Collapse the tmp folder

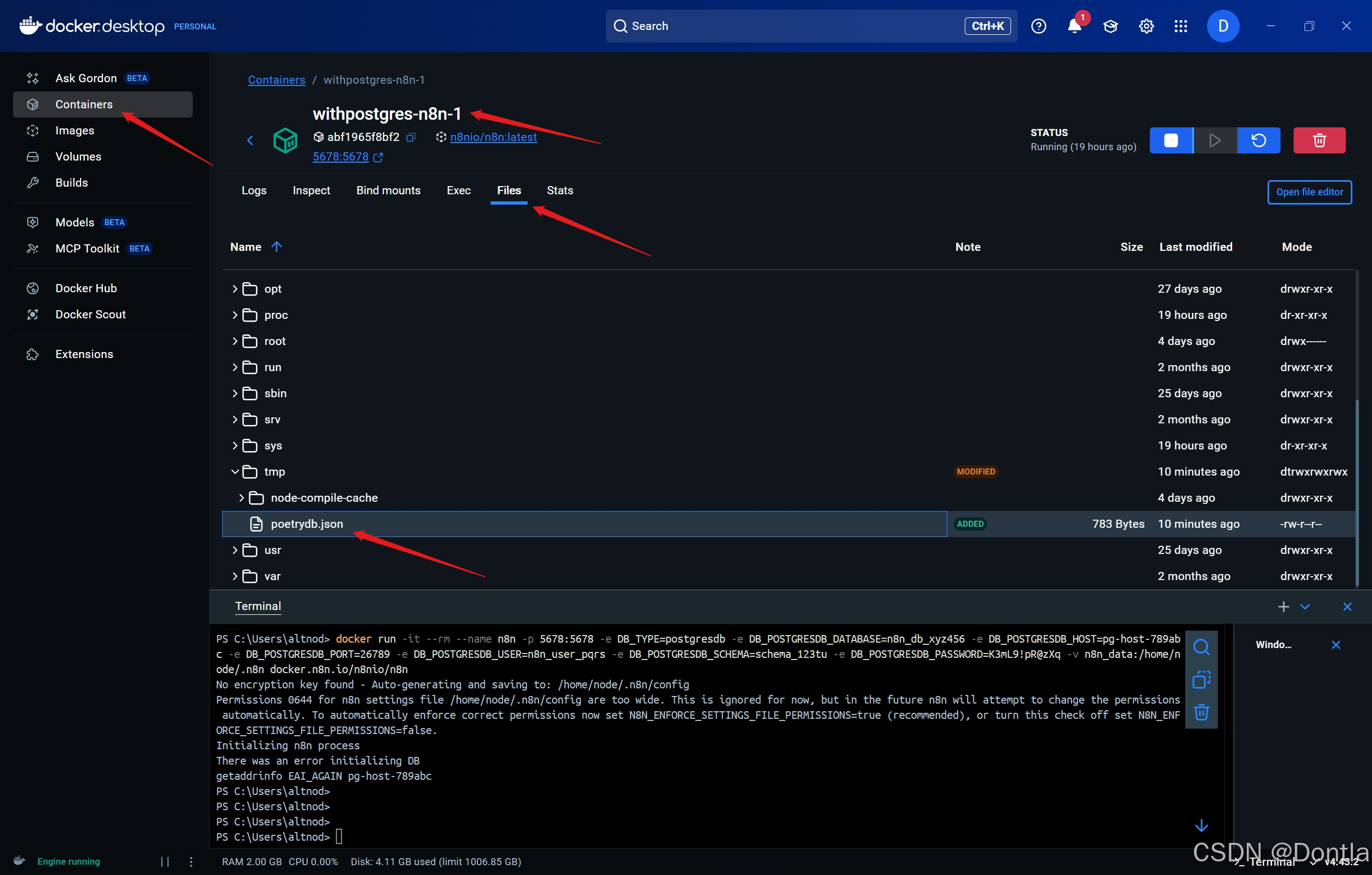235,471
